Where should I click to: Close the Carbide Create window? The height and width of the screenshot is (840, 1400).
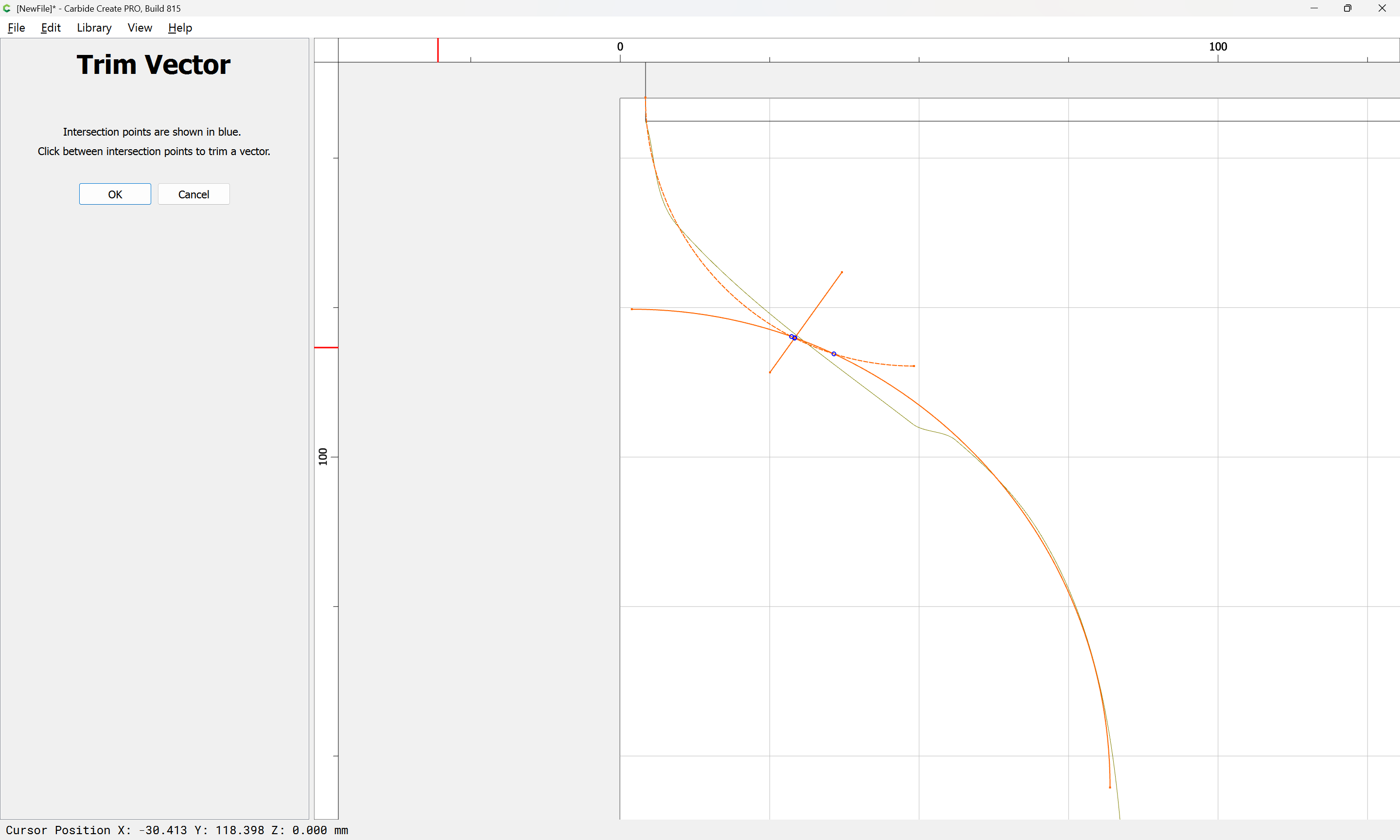pos(1382,8)
